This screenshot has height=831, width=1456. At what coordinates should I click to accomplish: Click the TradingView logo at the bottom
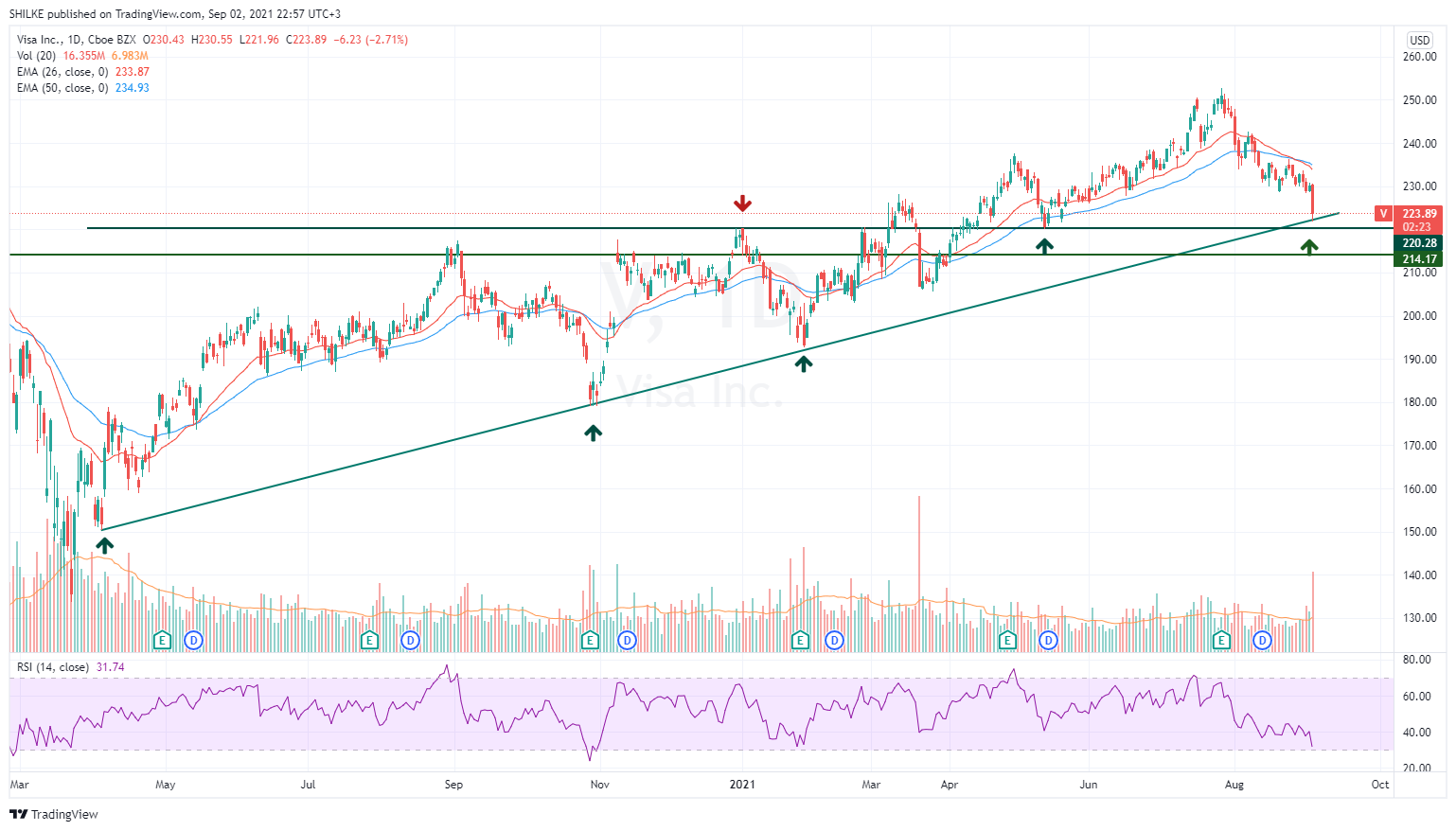[x=54, y=814]
